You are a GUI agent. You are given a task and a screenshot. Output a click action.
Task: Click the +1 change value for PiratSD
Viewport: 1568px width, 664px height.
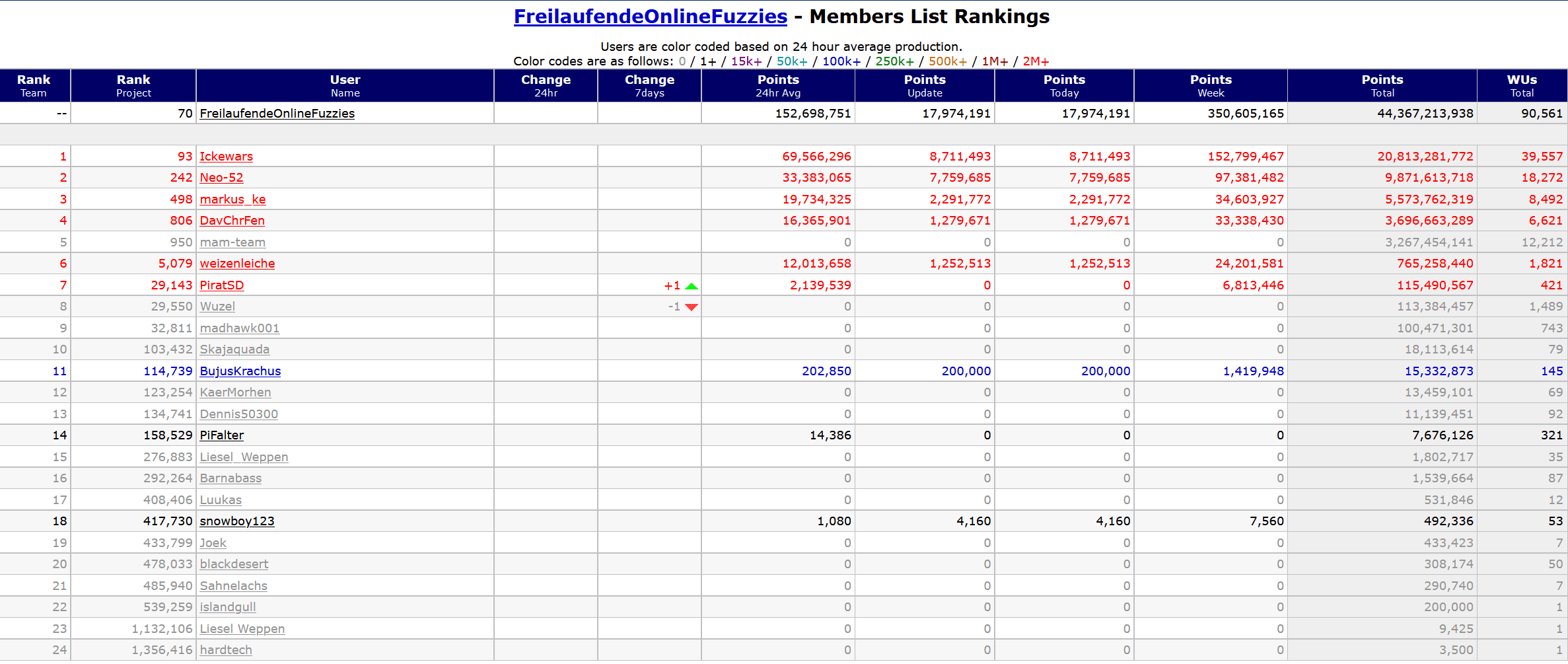click(x=672, y=285)
